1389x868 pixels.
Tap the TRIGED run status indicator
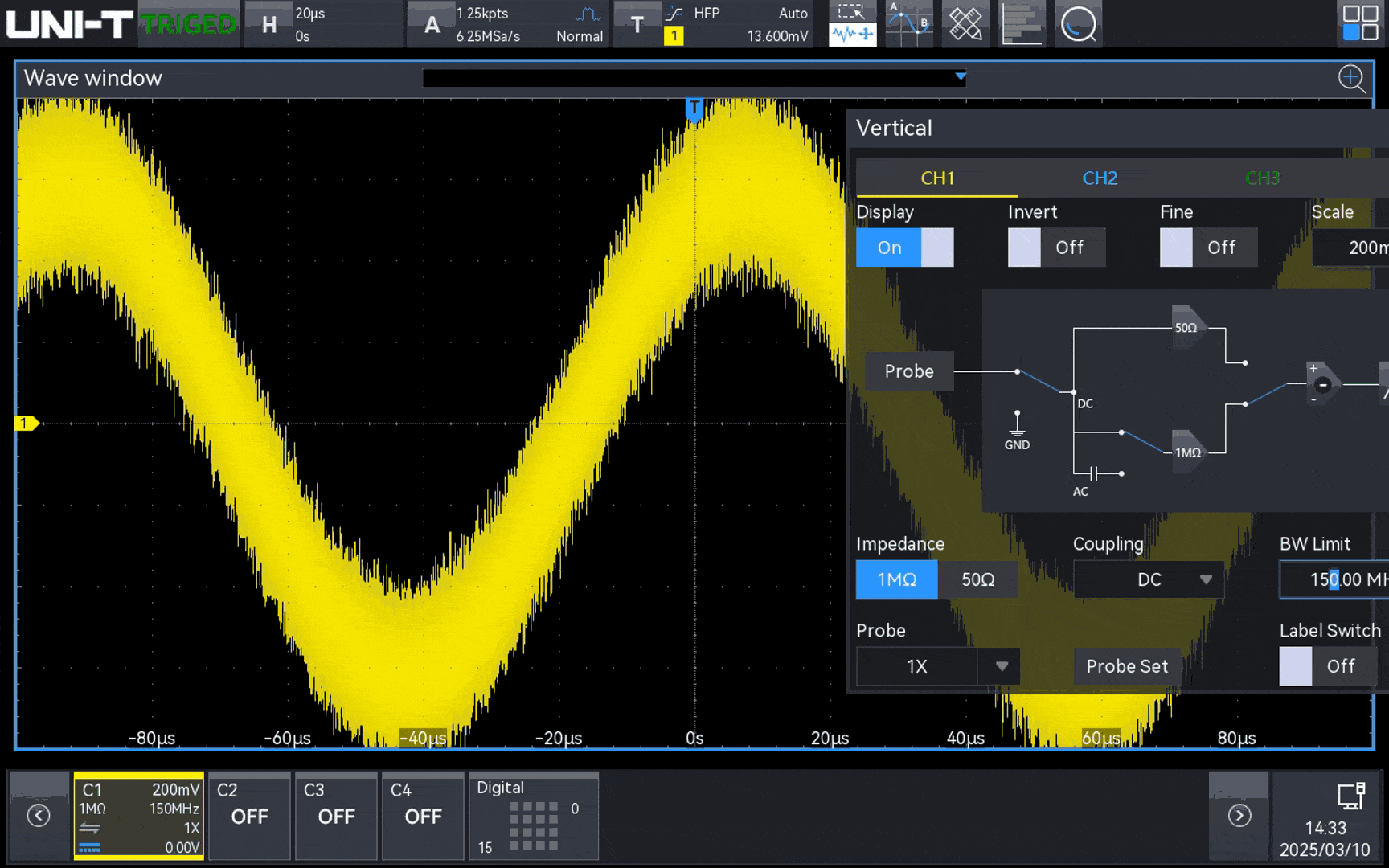(x=189, y=24)
